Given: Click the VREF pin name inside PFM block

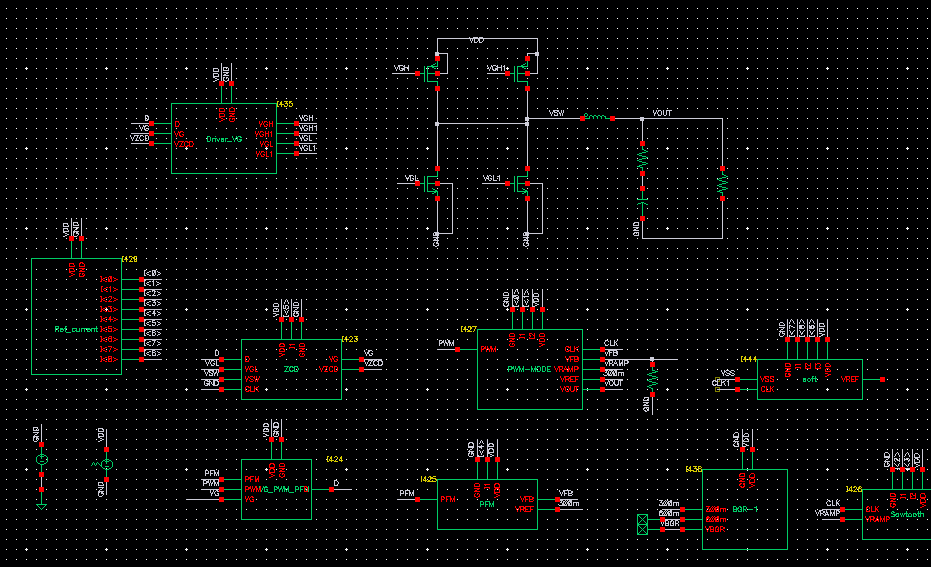Looking at the screenshot, I should click(x=524, y=509).
